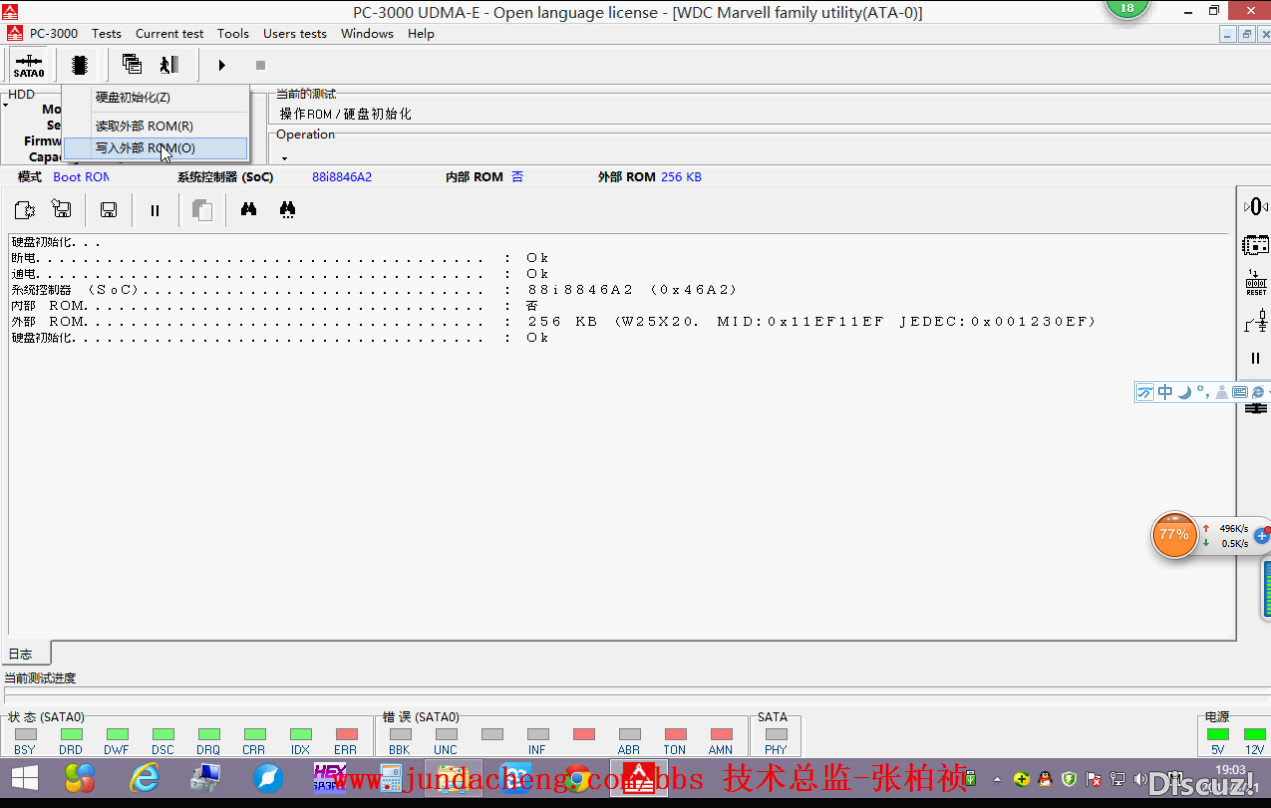1271x808 pixels.
Task: Click the RESET icon on right panel
Action: [x=1256, y=282]
